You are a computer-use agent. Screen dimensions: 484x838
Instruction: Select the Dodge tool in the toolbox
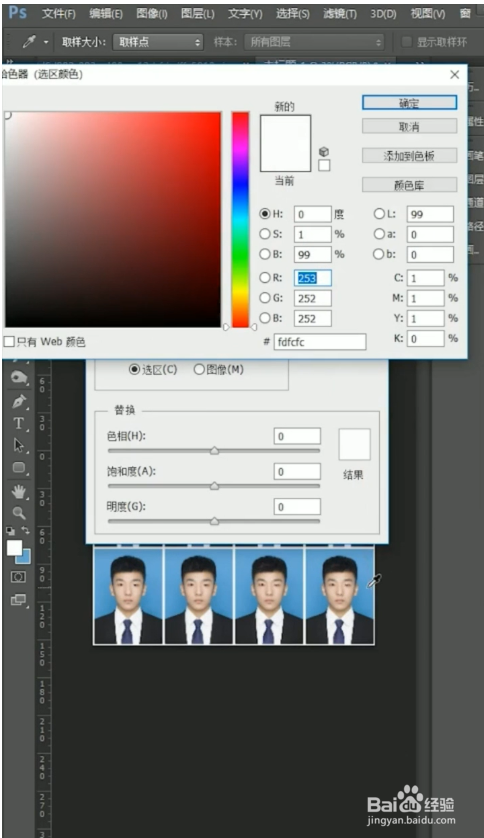point(19,377)
